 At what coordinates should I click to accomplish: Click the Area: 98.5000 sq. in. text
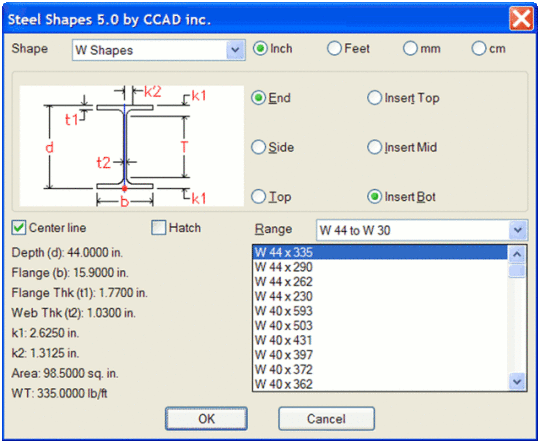point(65,373)
